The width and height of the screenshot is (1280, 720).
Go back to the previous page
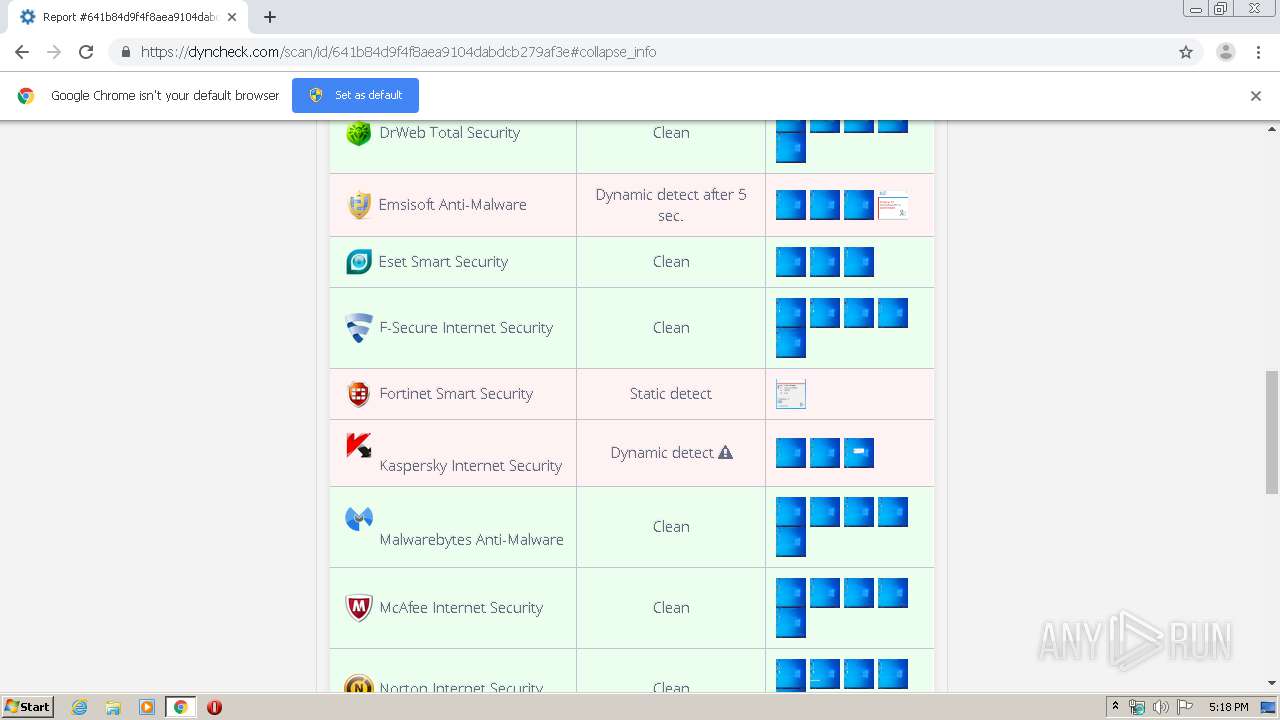pyautogui.click(x=22, y=52)
